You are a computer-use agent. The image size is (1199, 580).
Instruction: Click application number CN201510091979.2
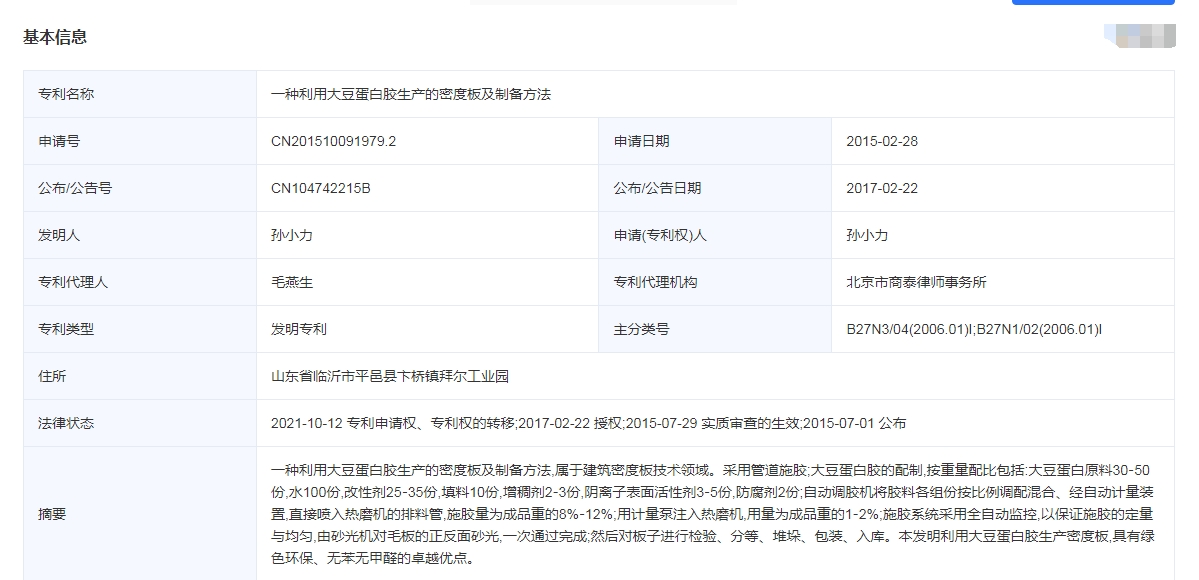point(333,141)
